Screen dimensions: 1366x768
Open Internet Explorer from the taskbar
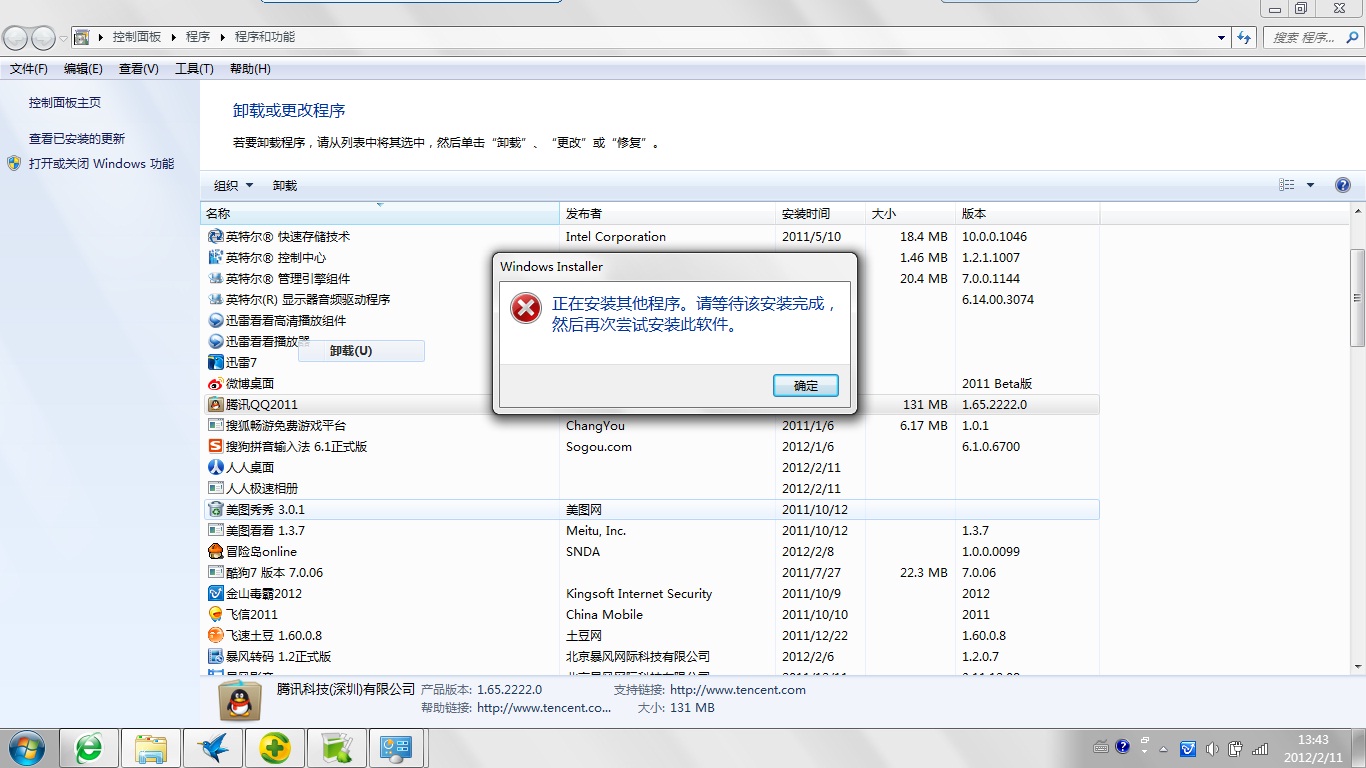pos(90,748)
